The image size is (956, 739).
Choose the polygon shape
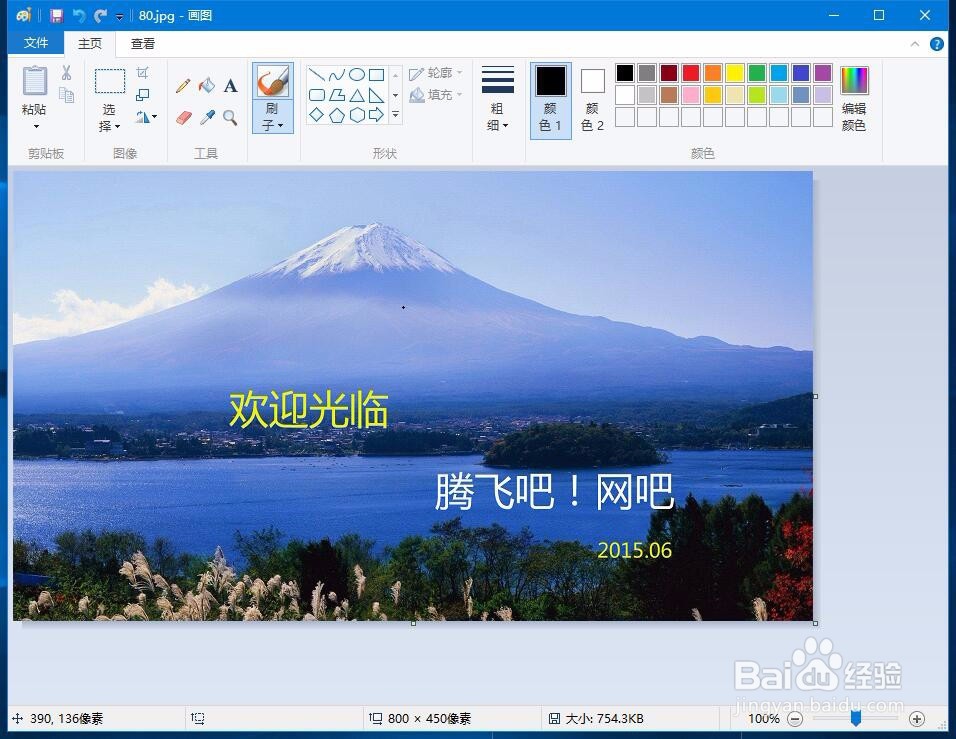tap(337, 95)
